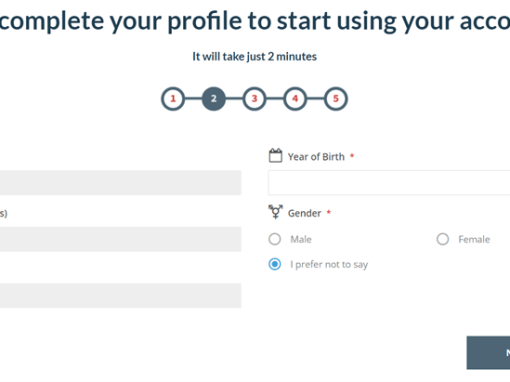
Task: Click the gender symbol icon
Action: pos(275,212)
